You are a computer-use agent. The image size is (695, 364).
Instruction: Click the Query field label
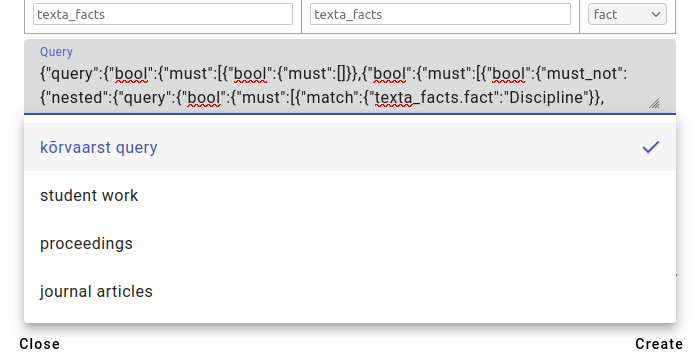click(x=56, y=52)
